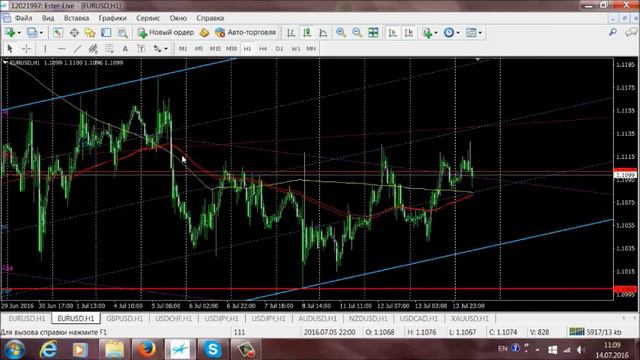Image resolution: width=640 pixels, height=360 pixels.
Task: Click the search magnifier at toolbar right
Action: point(613,32)
